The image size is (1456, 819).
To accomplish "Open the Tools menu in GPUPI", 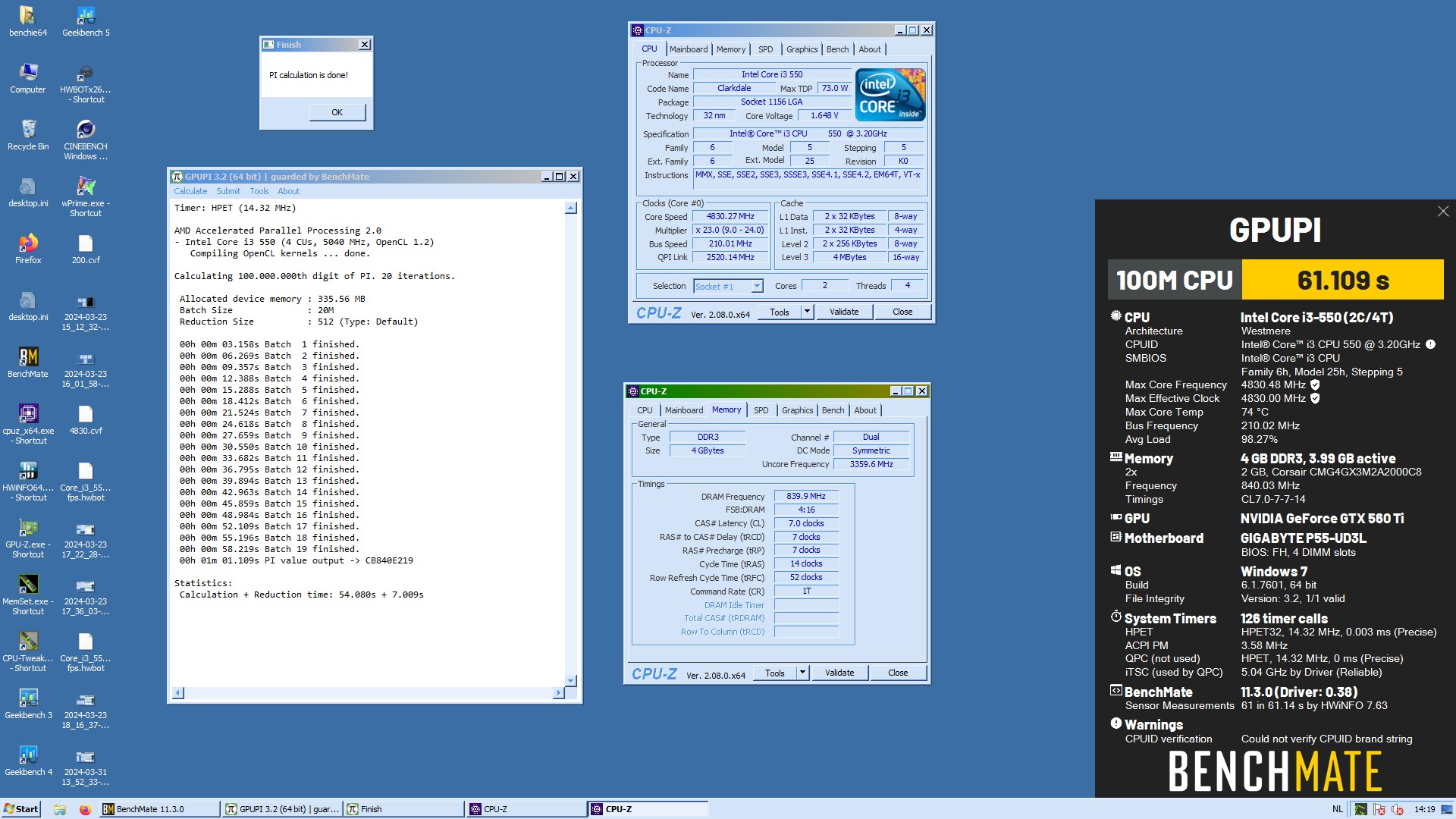I will tap(259, 191).
